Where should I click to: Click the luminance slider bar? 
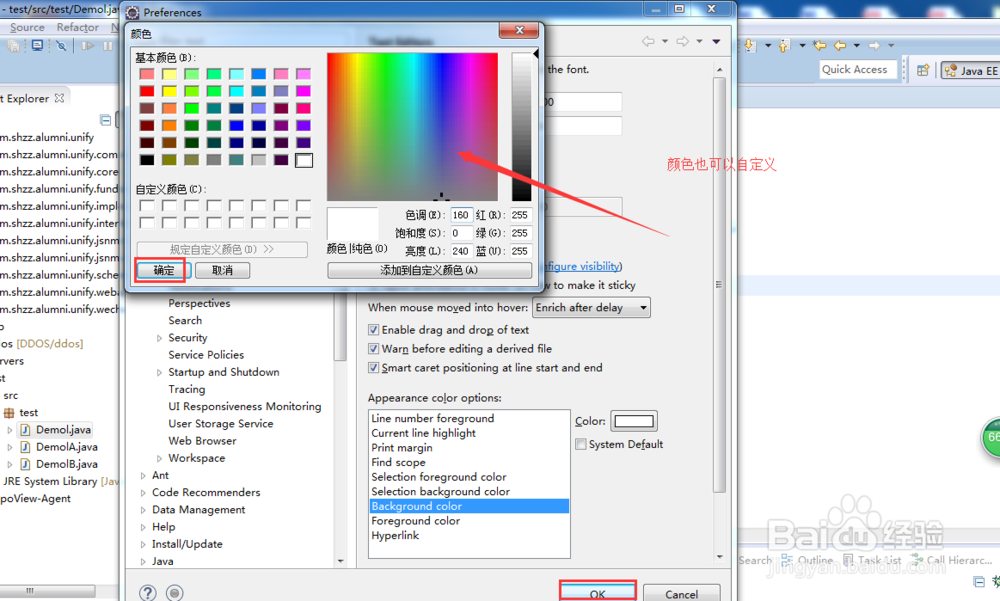coord(521,127)
